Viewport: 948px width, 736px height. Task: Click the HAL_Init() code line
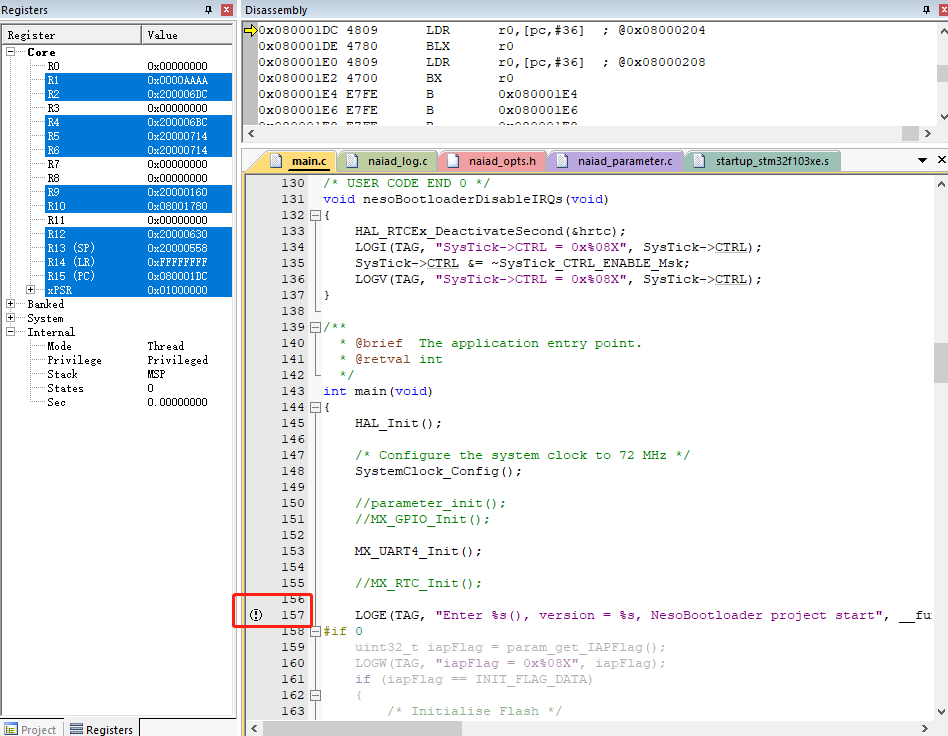tap(398, 423)
